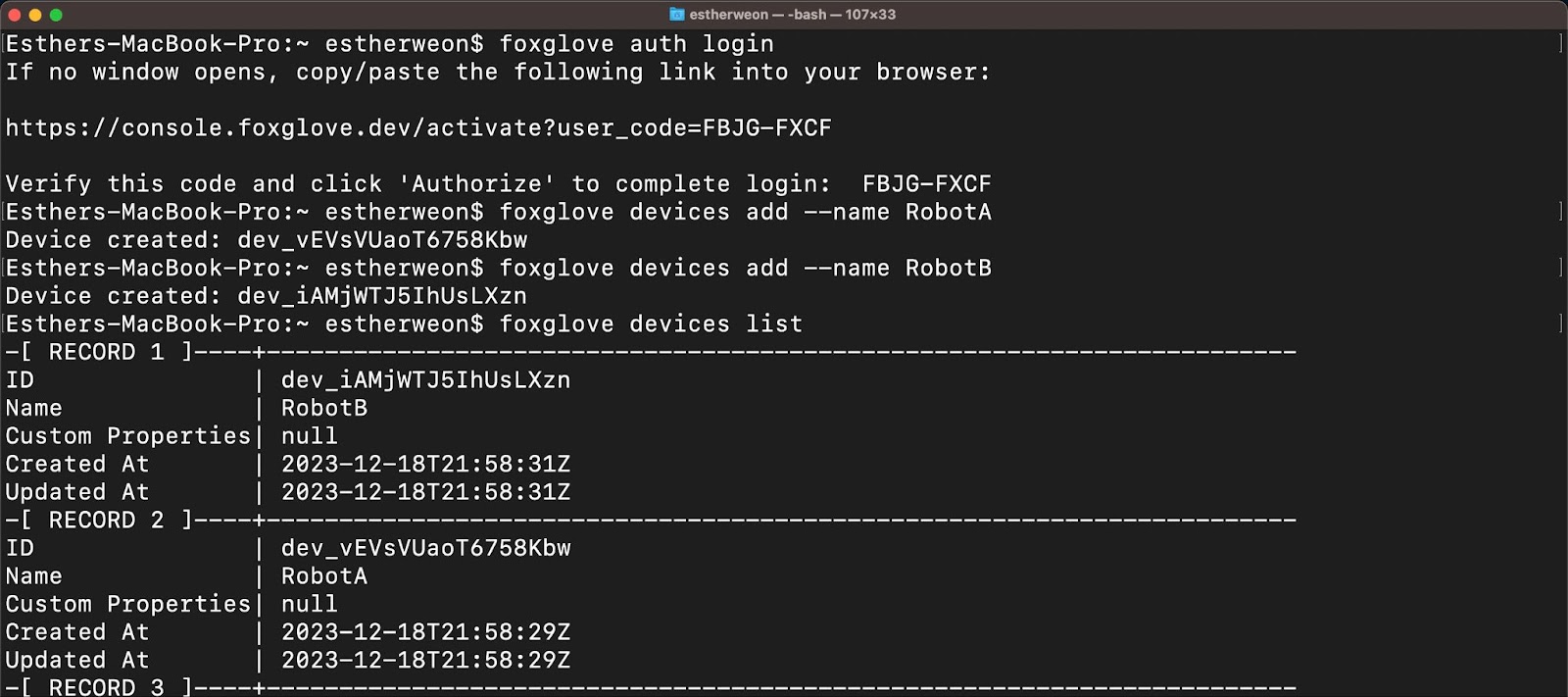Click the 'foxglove devices list' command text
Image resolution: width=1568 pixels, height=697 pixels.
[x=651, y=324]
